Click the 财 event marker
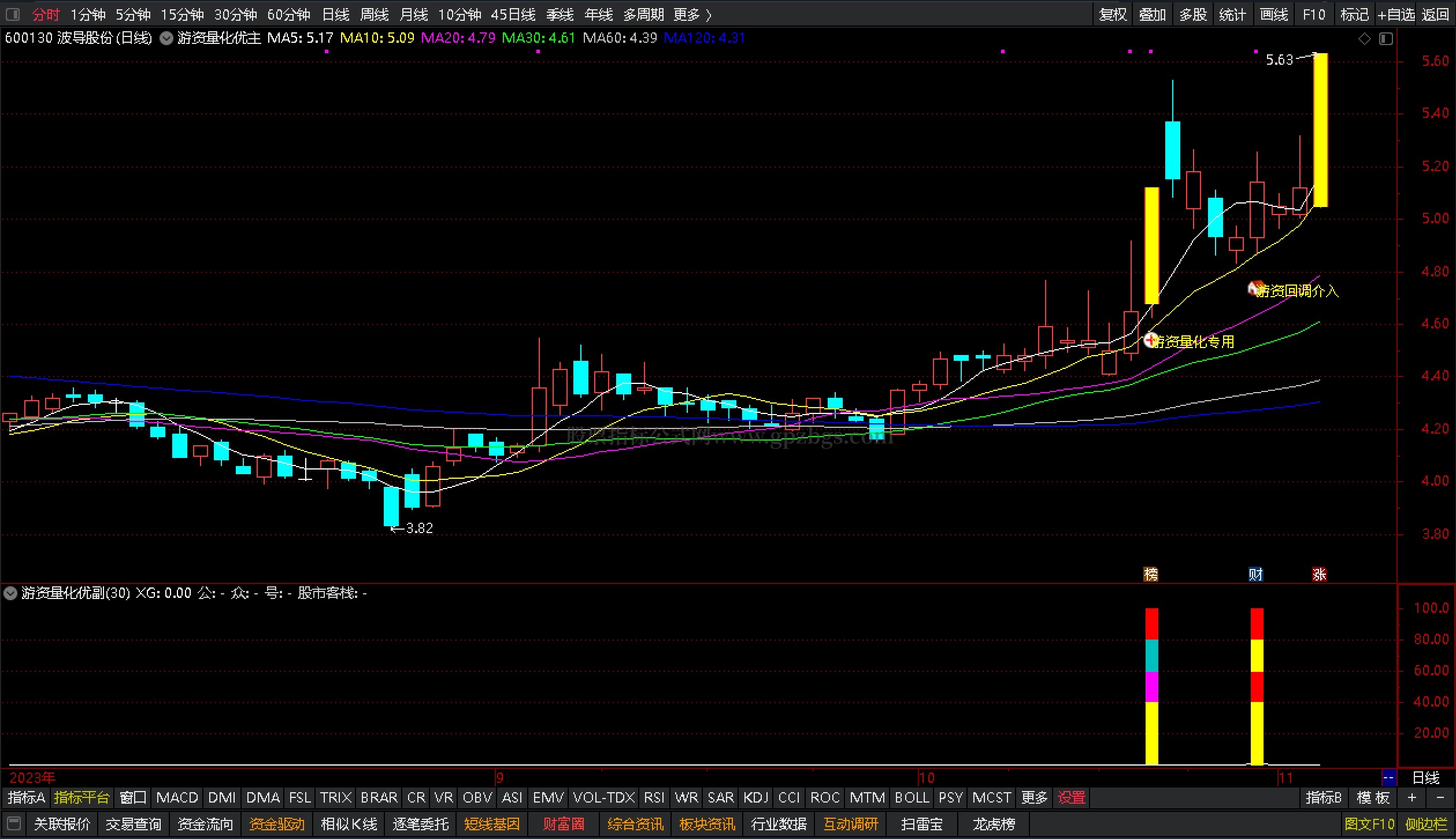This screenshot has height=839, width=1456. pyautogui.click(x=1255, y=574)
